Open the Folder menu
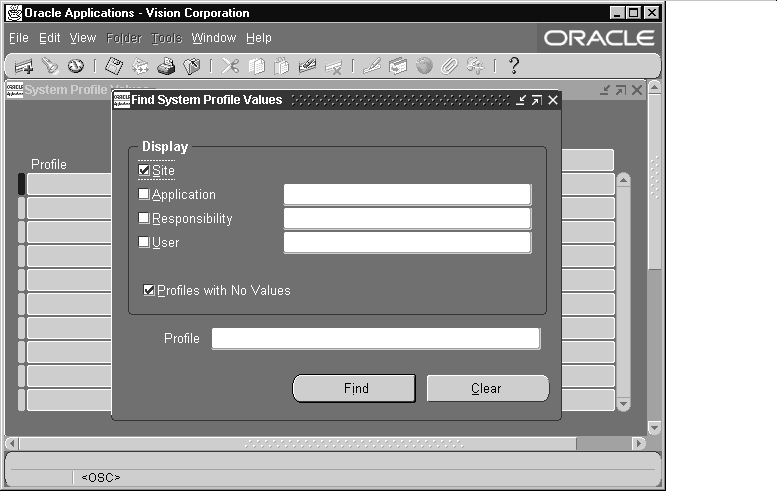This screenshot has width=777, height=491. click(x=124, y=38)
